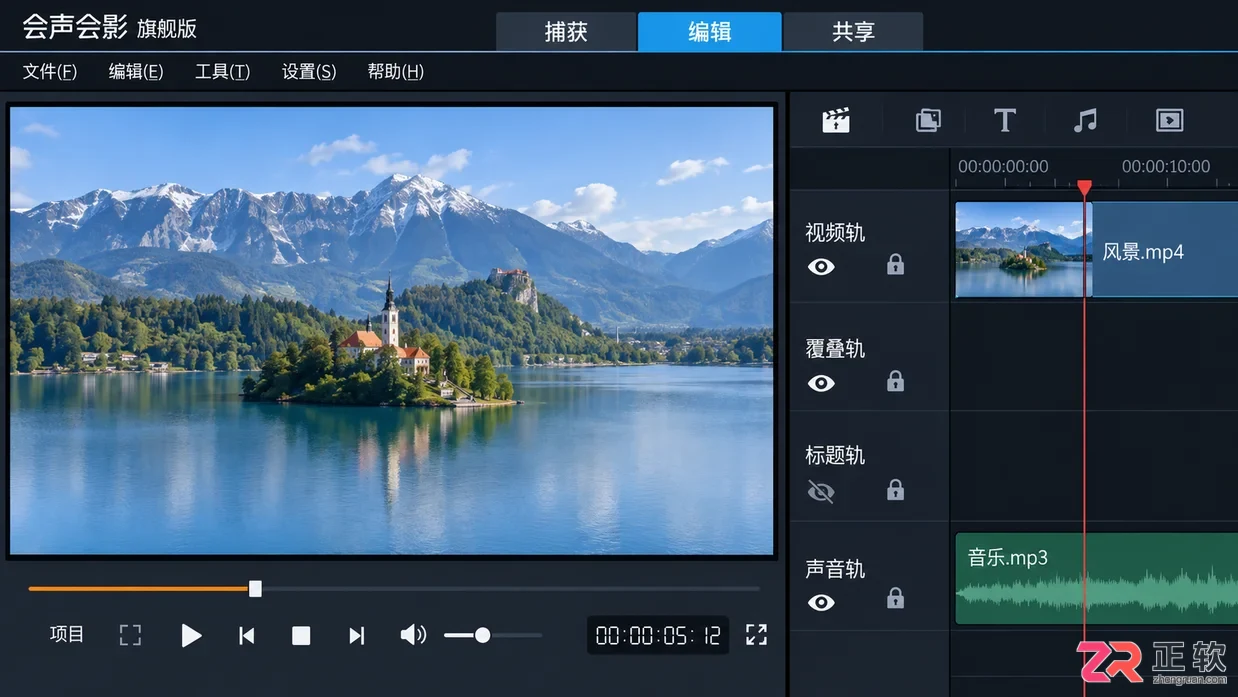Lock the 声音轨 track
The width and height of the screenshot is (1238, 697).
tap(895, 598)
